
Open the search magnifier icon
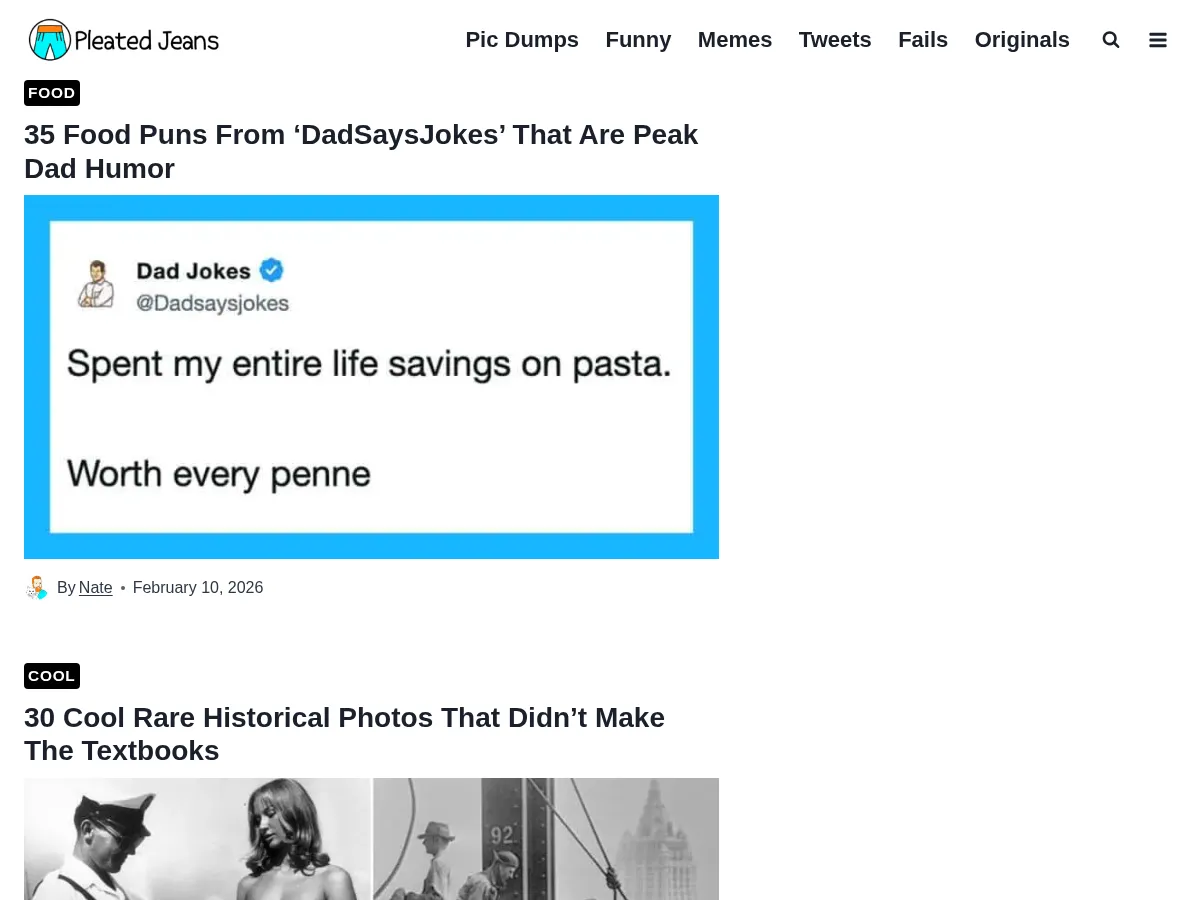pos(1110,40)
